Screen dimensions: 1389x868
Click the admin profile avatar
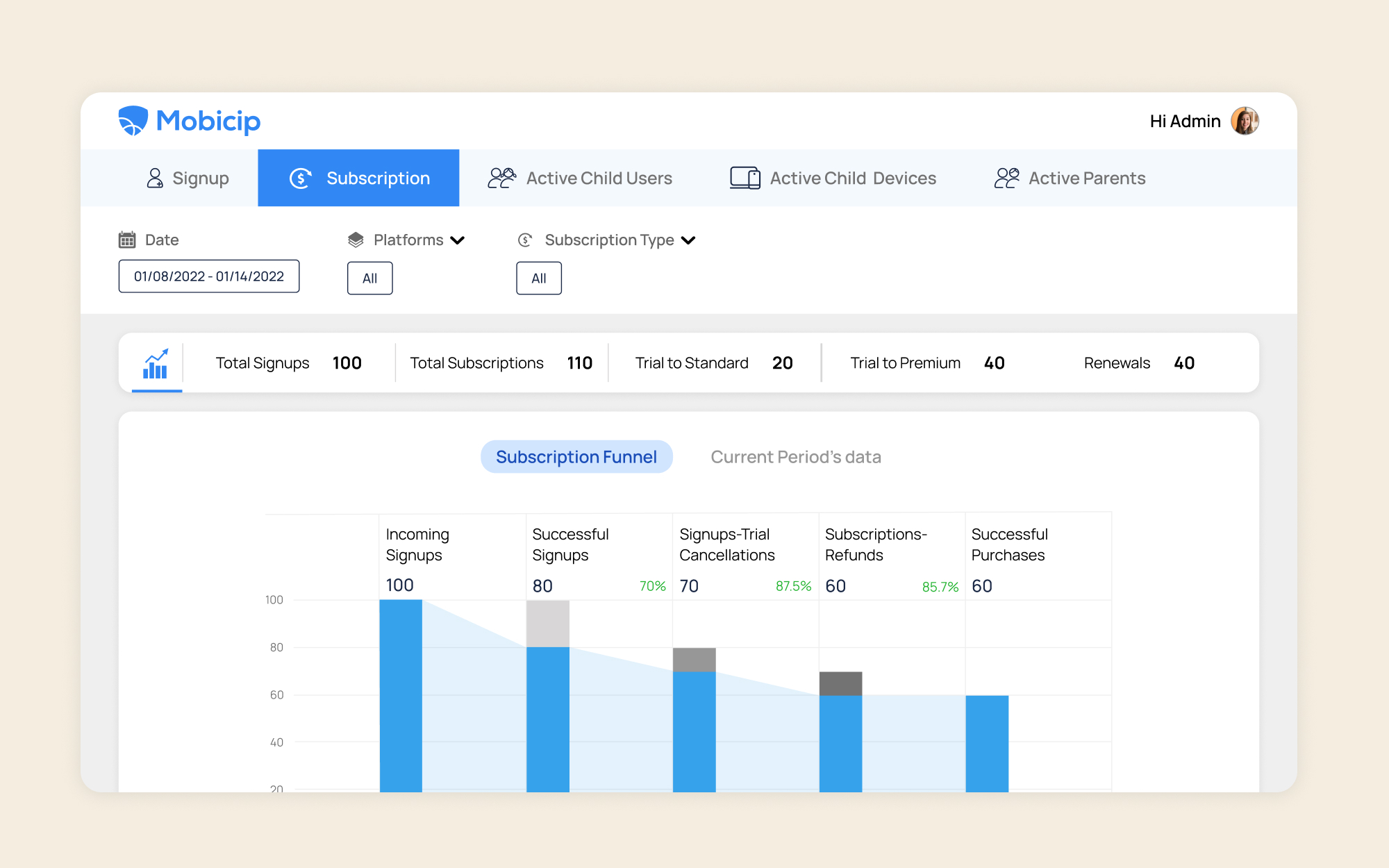click(1245, 120)
